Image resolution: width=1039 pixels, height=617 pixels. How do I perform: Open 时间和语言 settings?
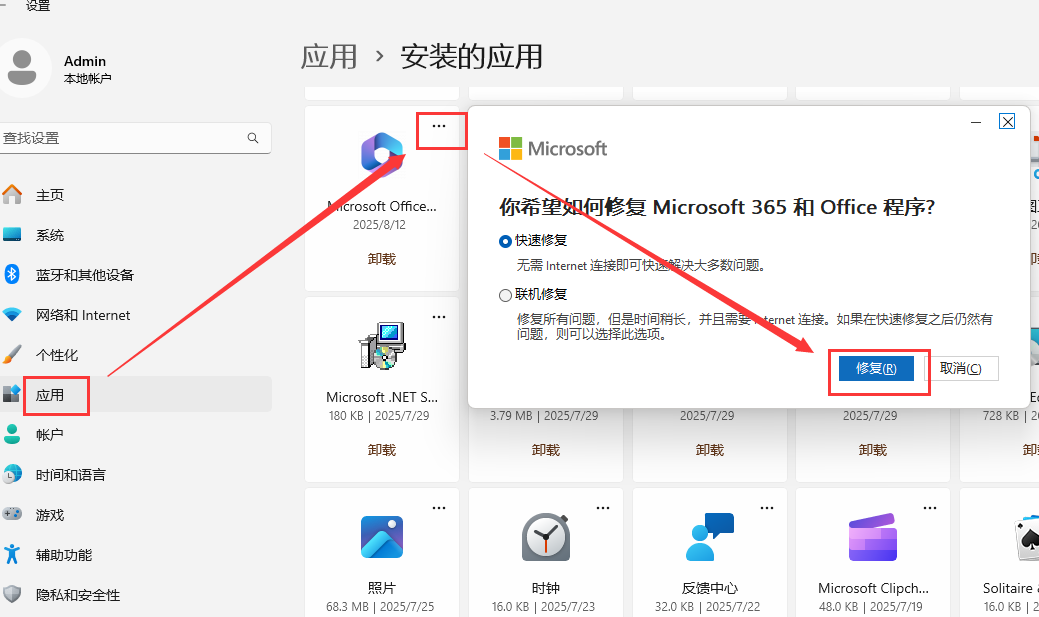[71, 475]
